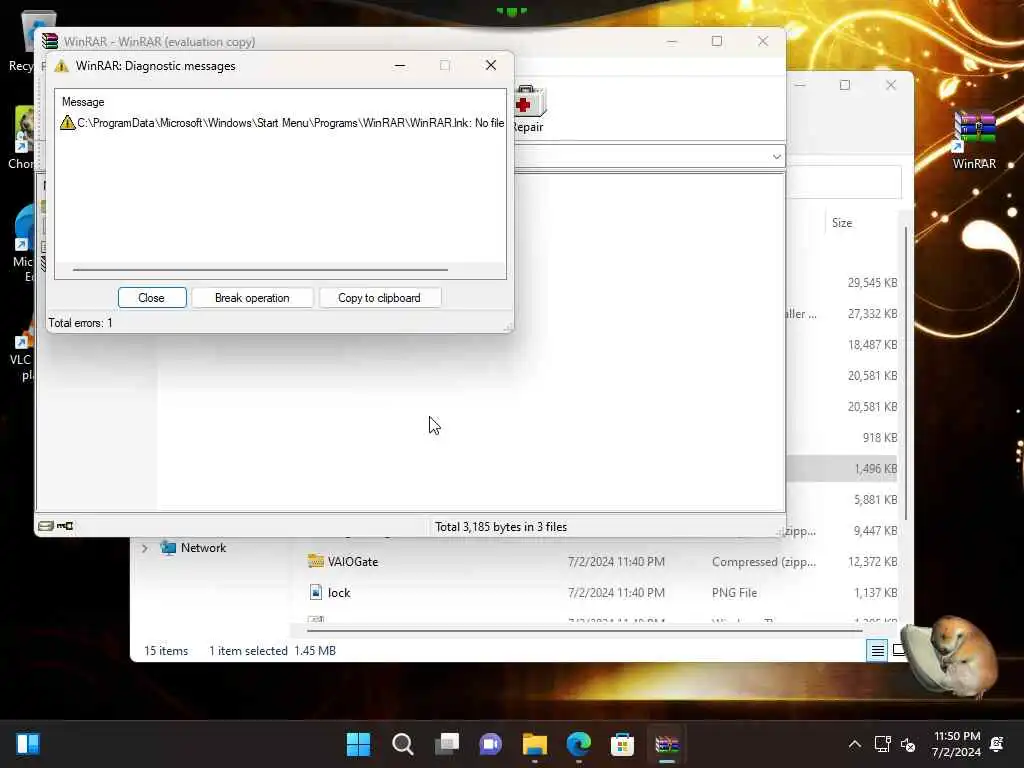Open File Explorer from taskbar

(x=534, y=744)
